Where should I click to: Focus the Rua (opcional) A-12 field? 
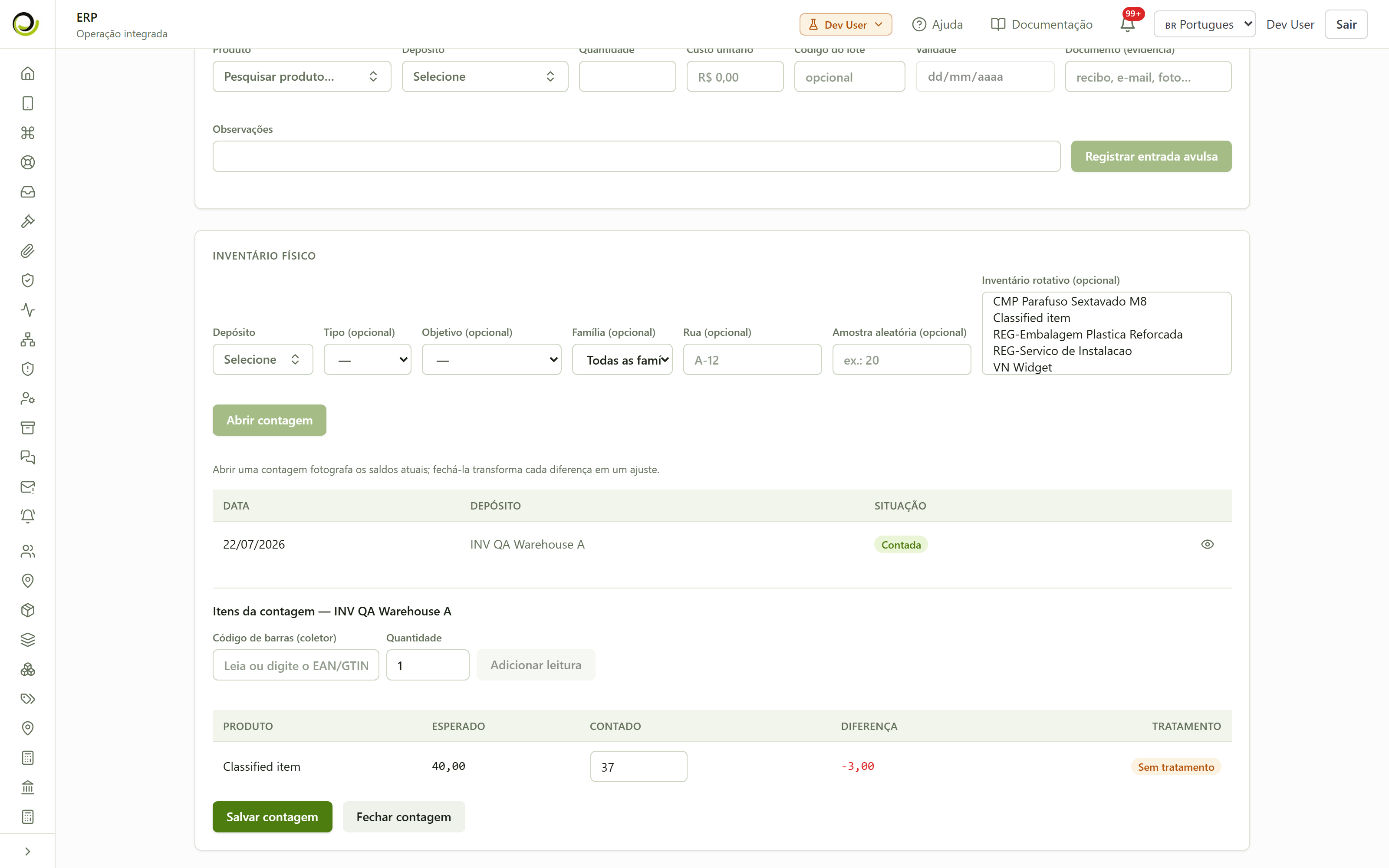[752, 359]
